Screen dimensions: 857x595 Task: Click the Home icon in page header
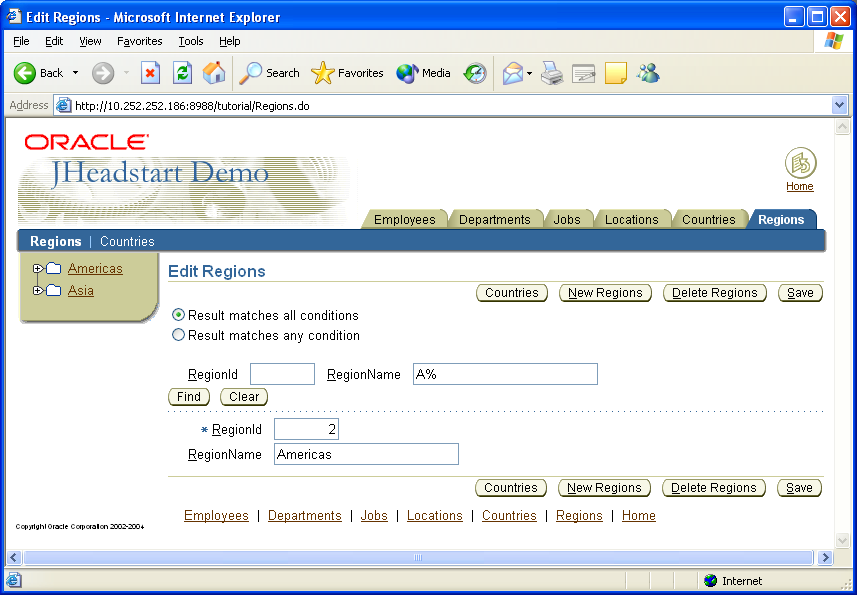coord(800,163)
